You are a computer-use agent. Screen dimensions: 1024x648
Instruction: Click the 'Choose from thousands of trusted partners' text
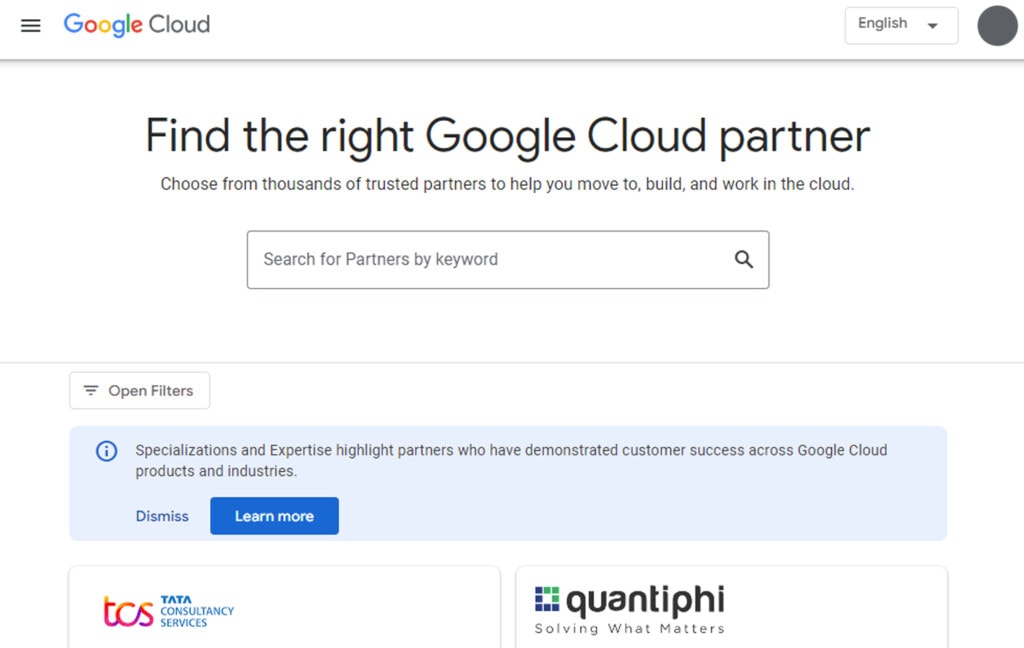pyautogui.click(x=507, y=184)
